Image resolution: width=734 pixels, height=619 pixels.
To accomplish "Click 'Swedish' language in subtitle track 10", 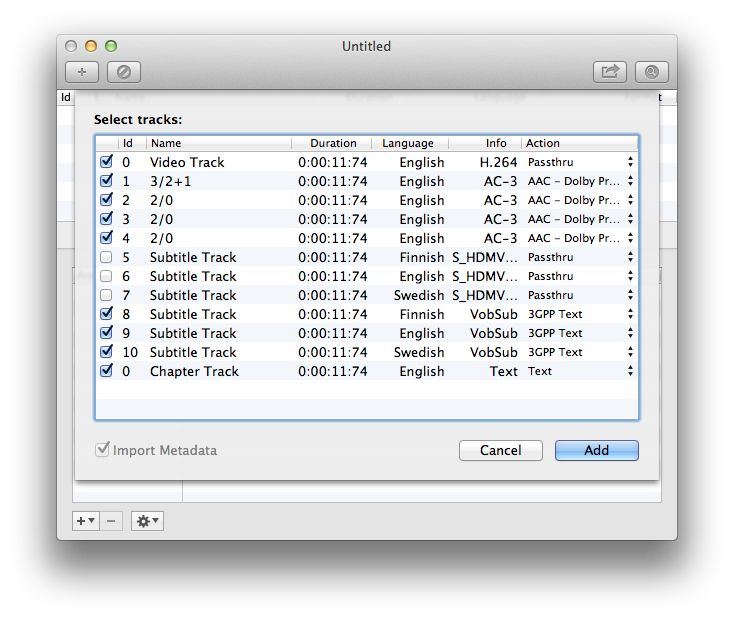I will coord(419,352).
